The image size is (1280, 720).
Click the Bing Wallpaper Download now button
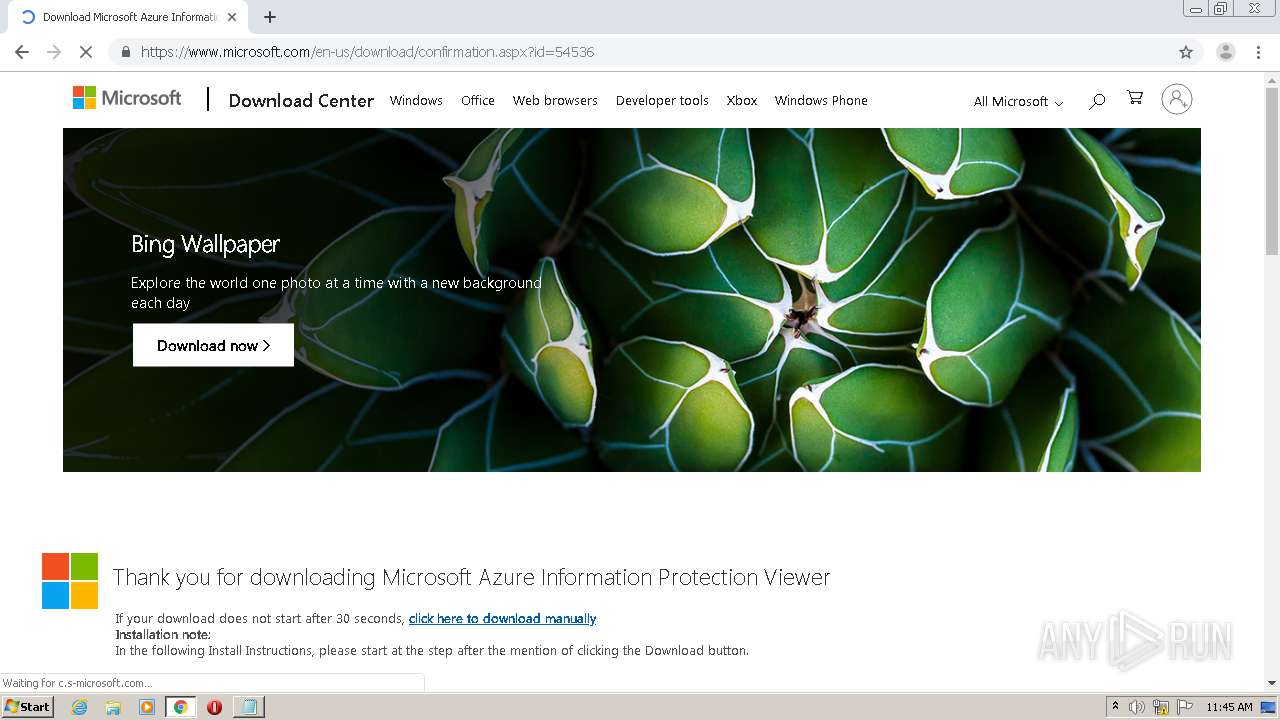pyautogui.click(x=213, y=345)
